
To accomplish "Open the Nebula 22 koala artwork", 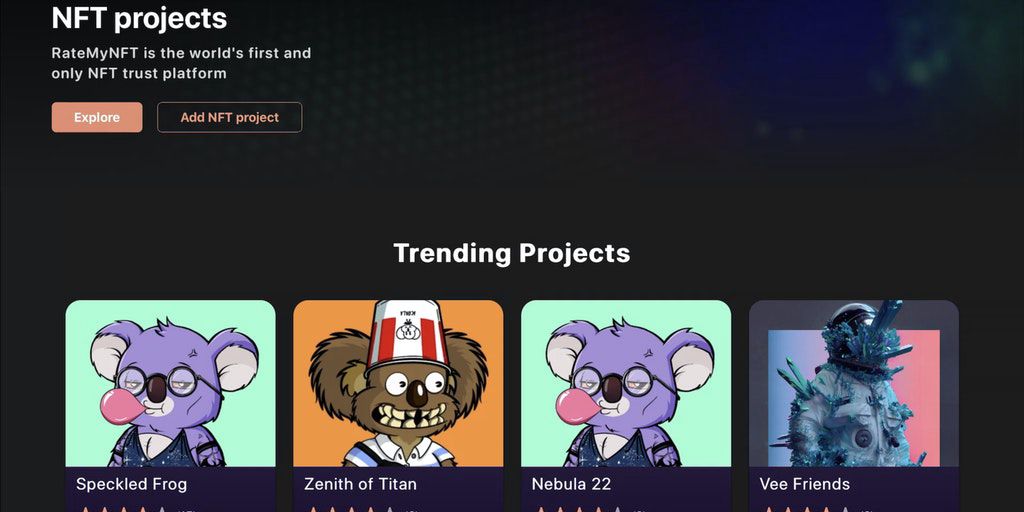I will pos(626,383).
